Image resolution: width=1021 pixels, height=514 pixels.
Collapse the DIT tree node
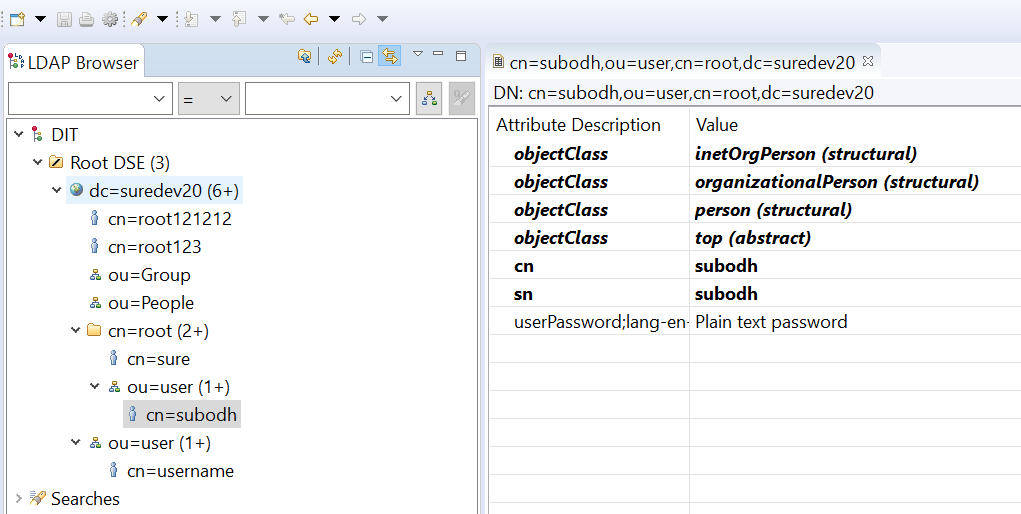[x=18, y=135]
